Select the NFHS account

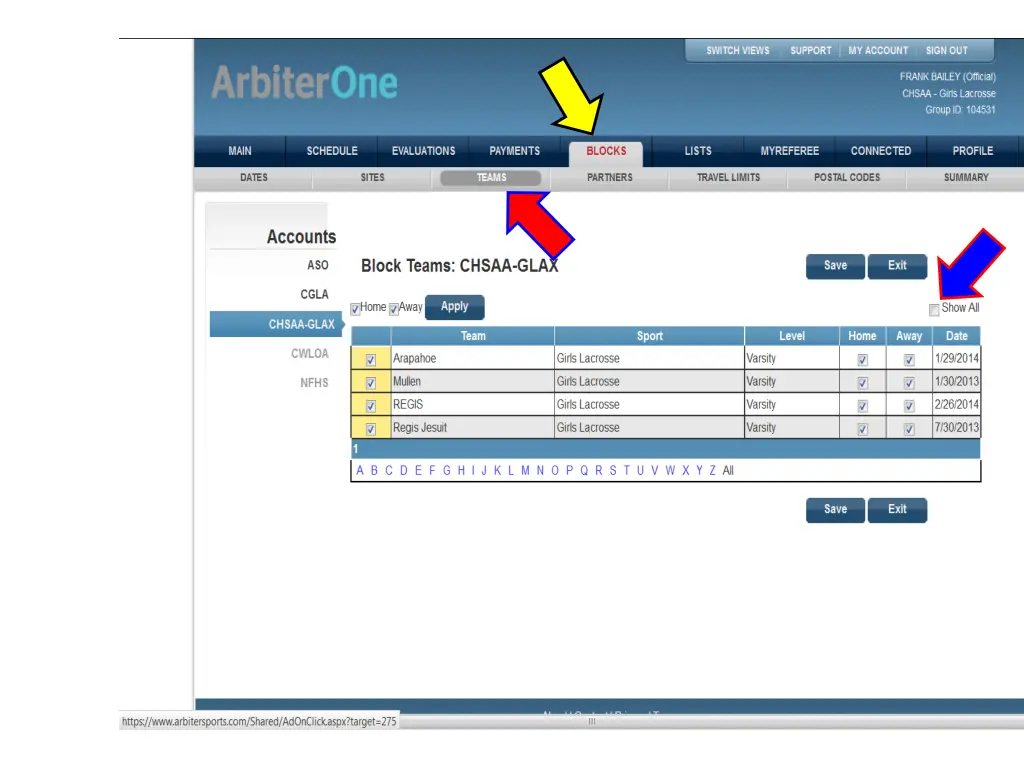314,383
